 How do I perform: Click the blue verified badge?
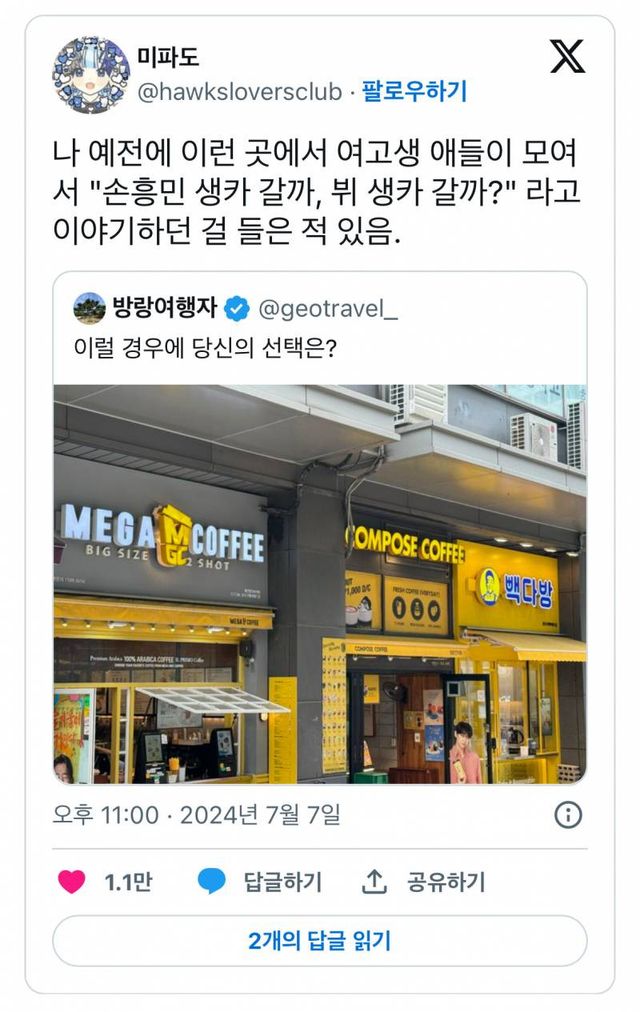click(237, 309)
